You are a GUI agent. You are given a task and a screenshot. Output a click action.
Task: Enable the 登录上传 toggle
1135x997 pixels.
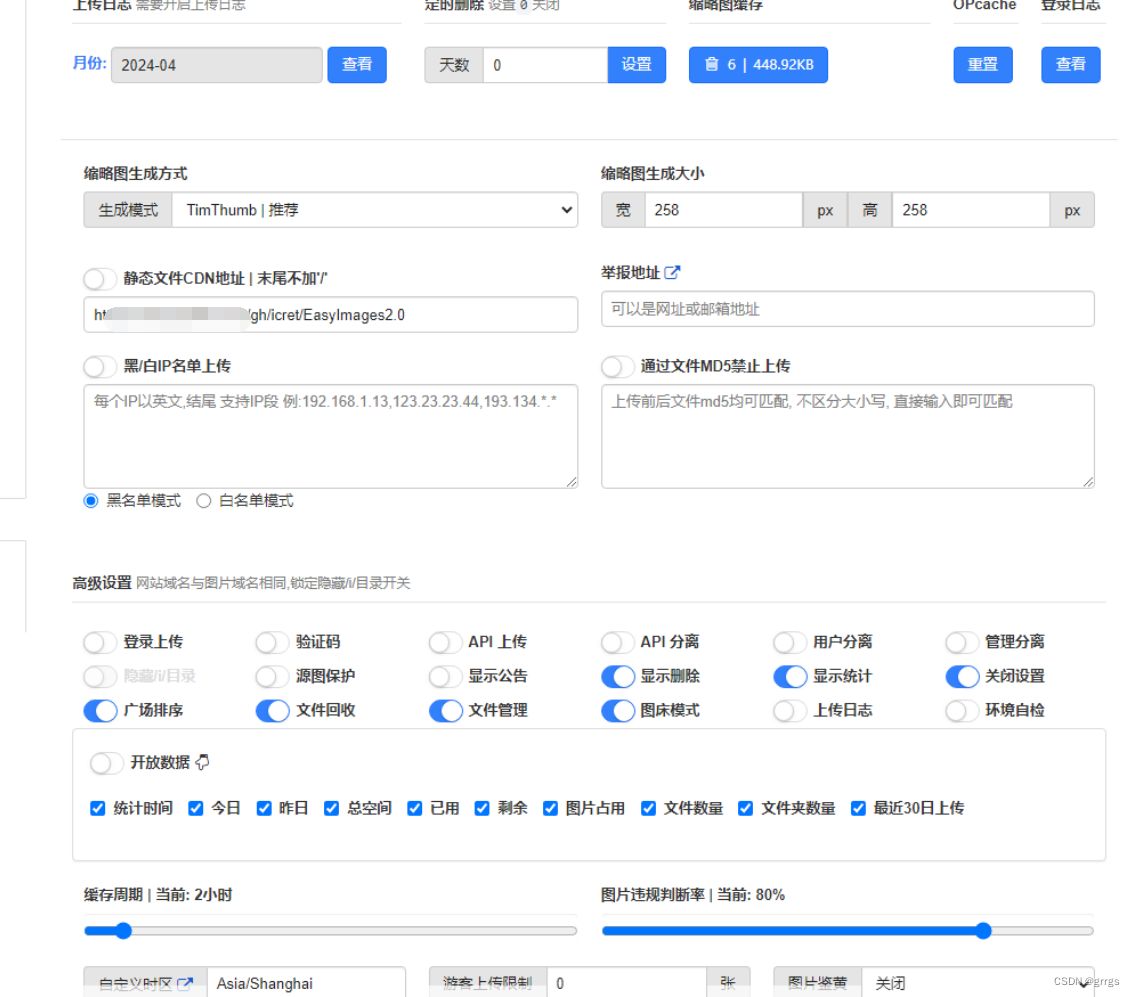[101, 642]
